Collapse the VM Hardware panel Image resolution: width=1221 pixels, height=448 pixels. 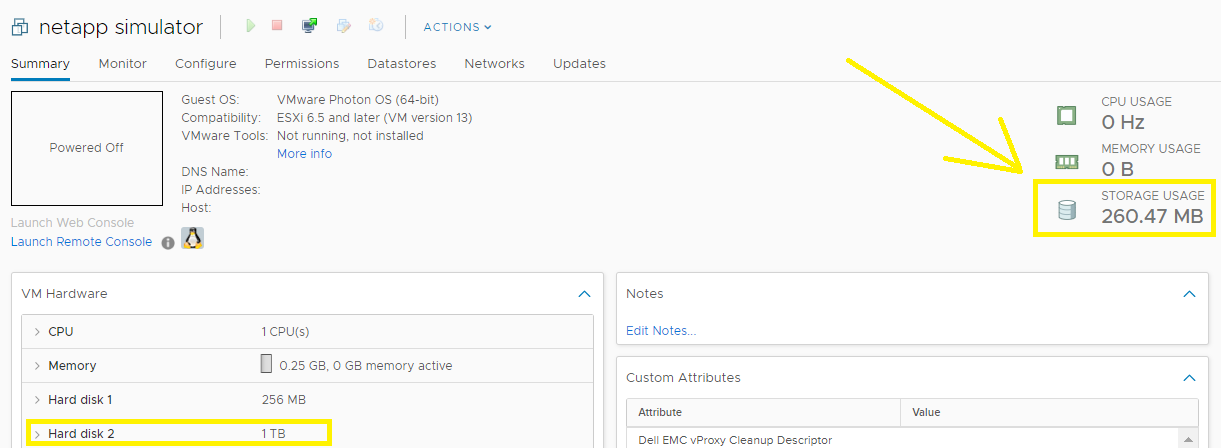click(584, 294)
